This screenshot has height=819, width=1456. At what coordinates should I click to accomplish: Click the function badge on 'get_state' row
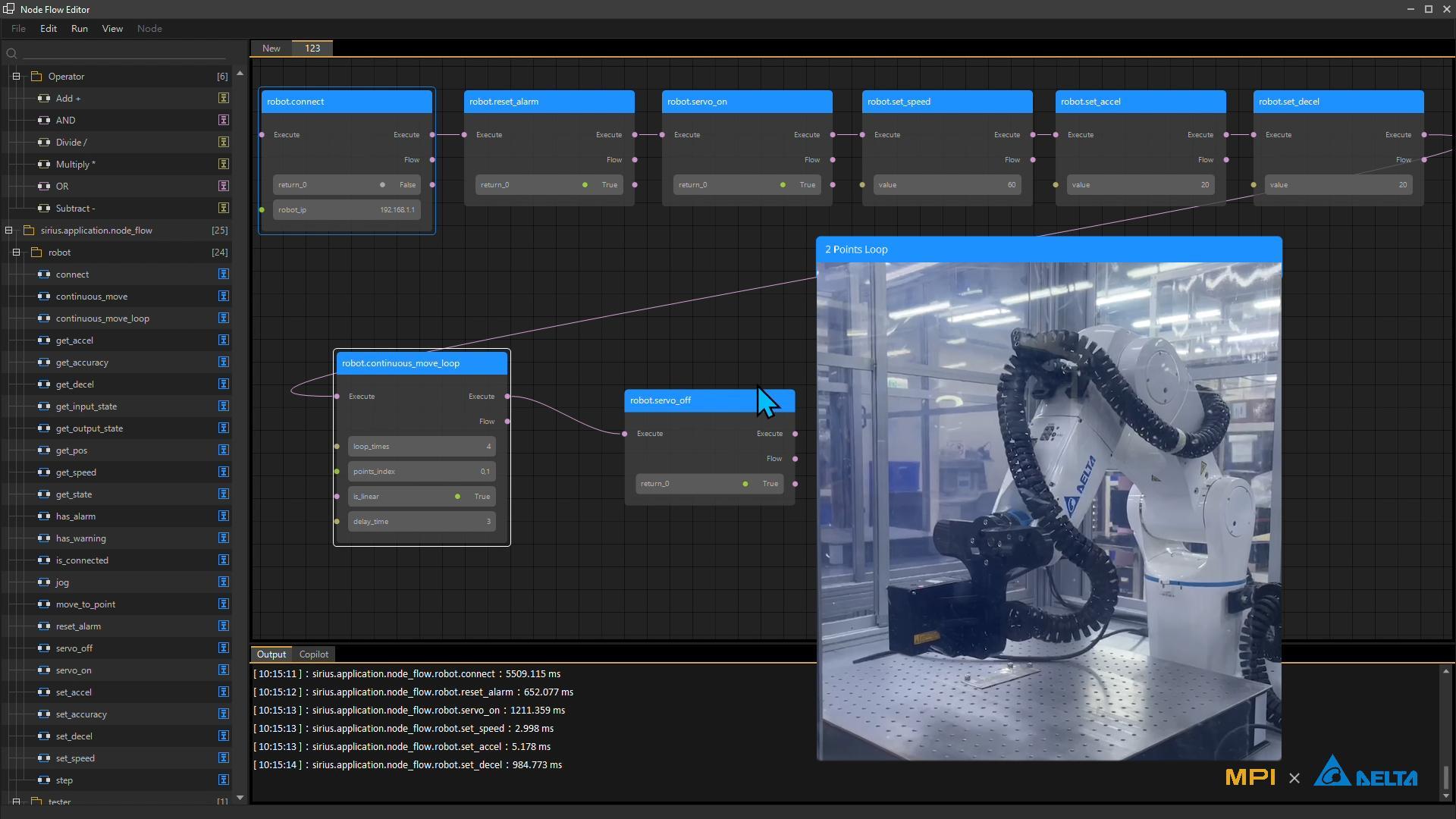(224, 494)
